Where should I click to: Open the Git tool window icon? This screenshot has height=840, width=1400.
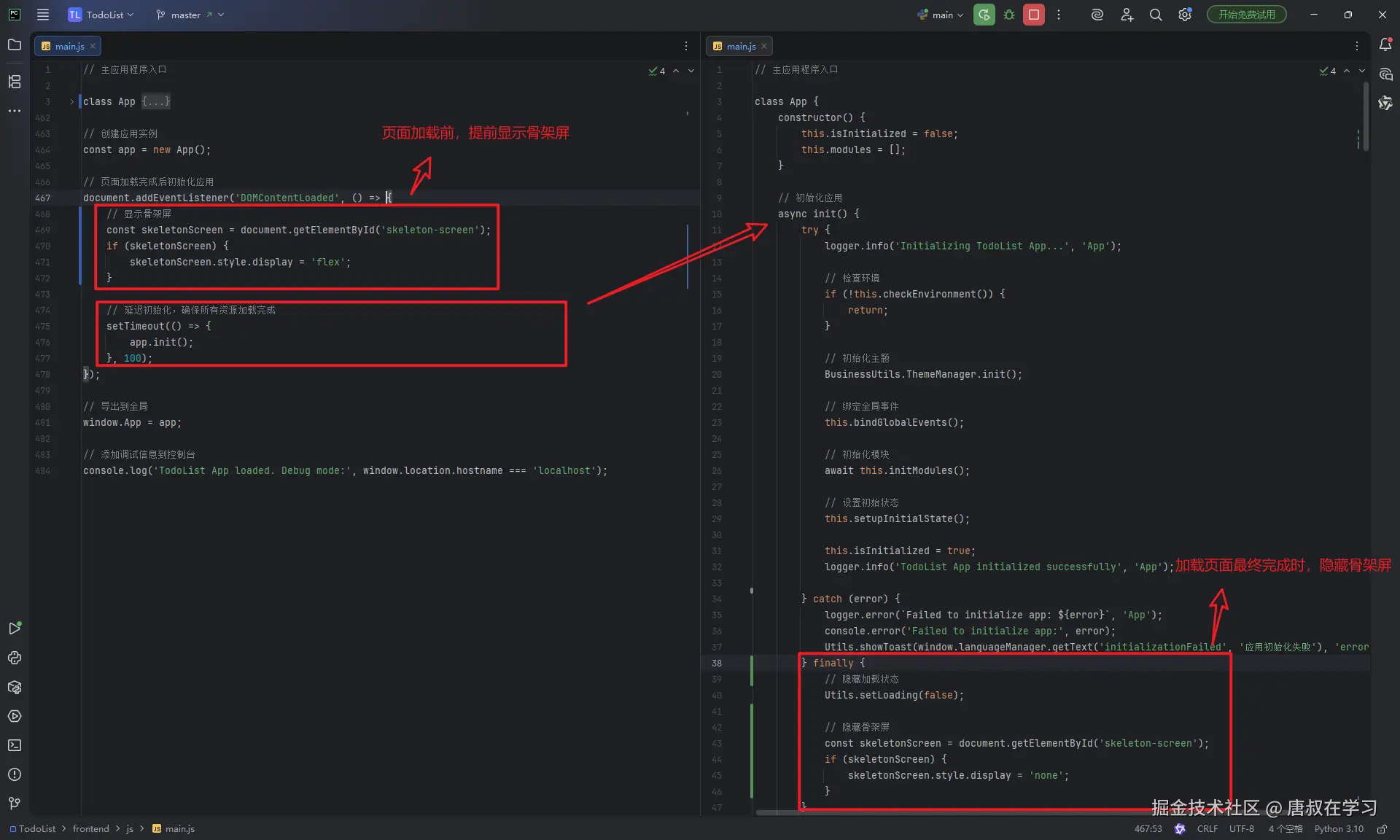click(15, 804)
